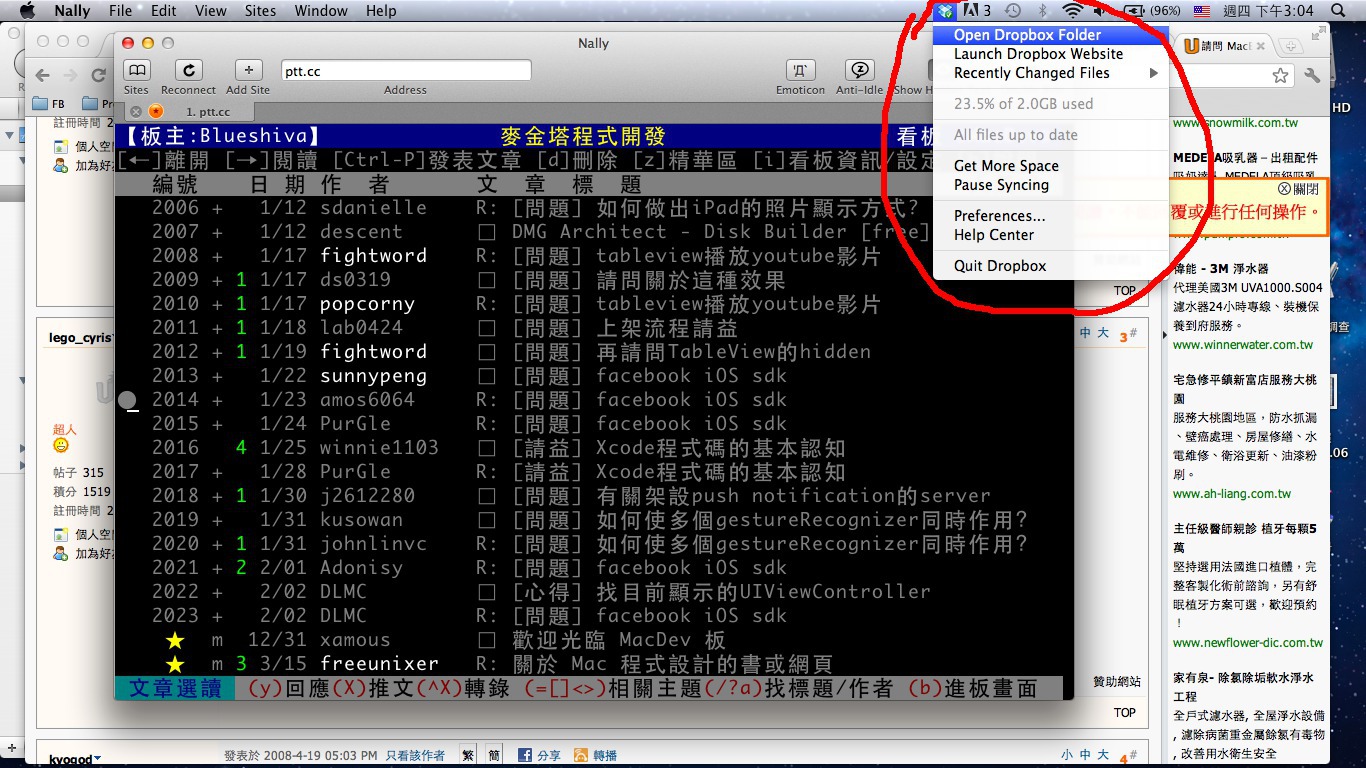
Task: Click the Chrome wrench settings icon
Action: click(1313, 75)
